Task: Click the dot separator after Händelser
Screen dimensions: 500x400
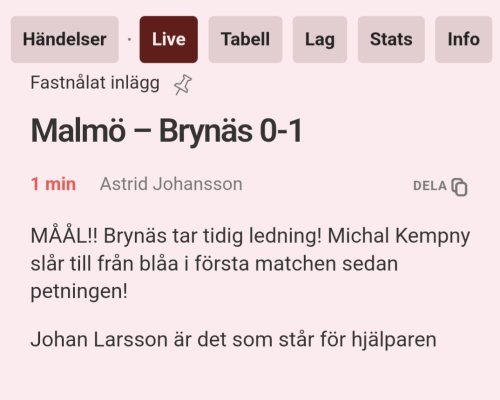Action: click(x=129, y=40)
